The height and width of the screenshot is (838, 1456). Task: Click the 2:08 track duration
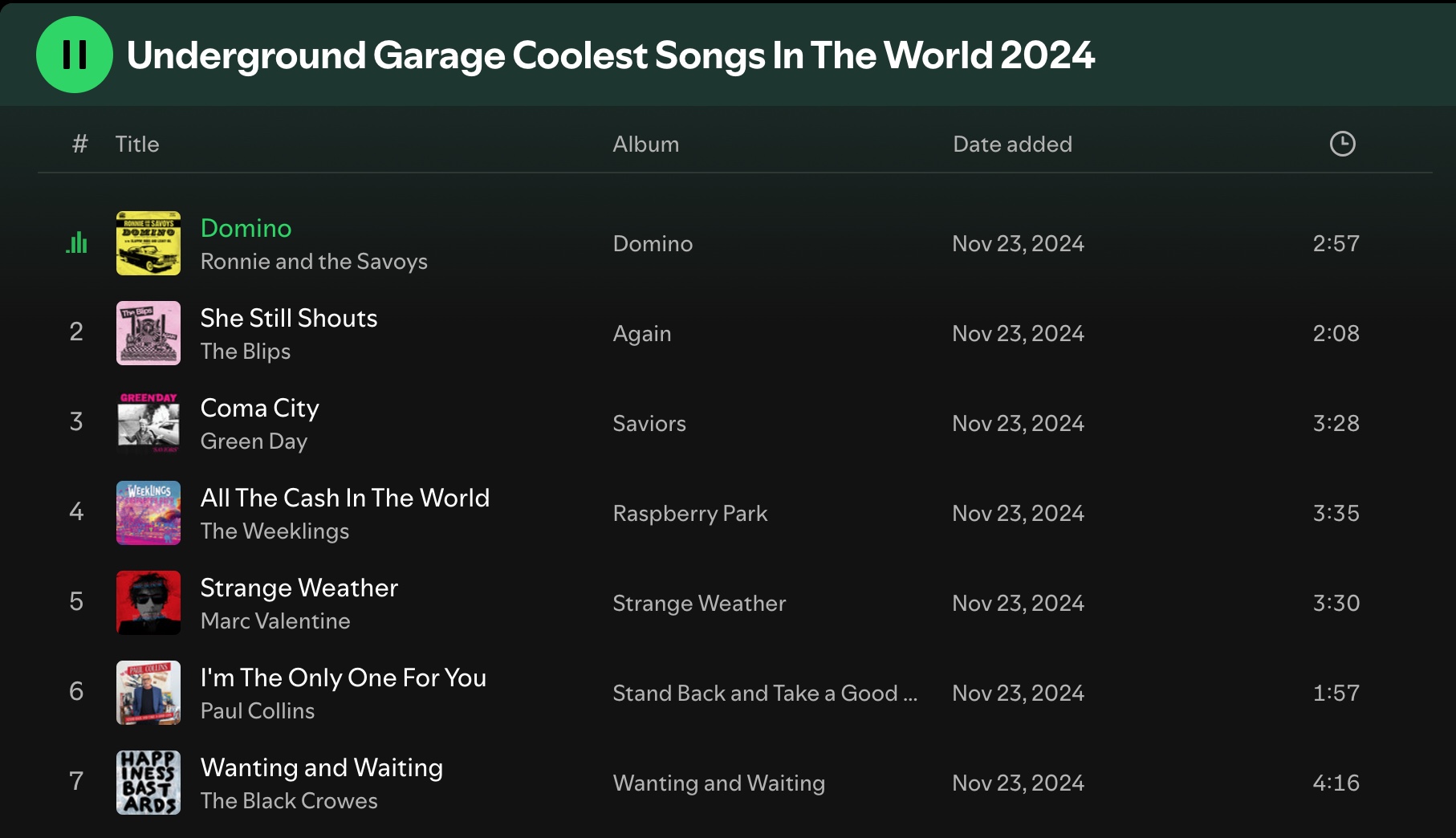[1336, 333]
